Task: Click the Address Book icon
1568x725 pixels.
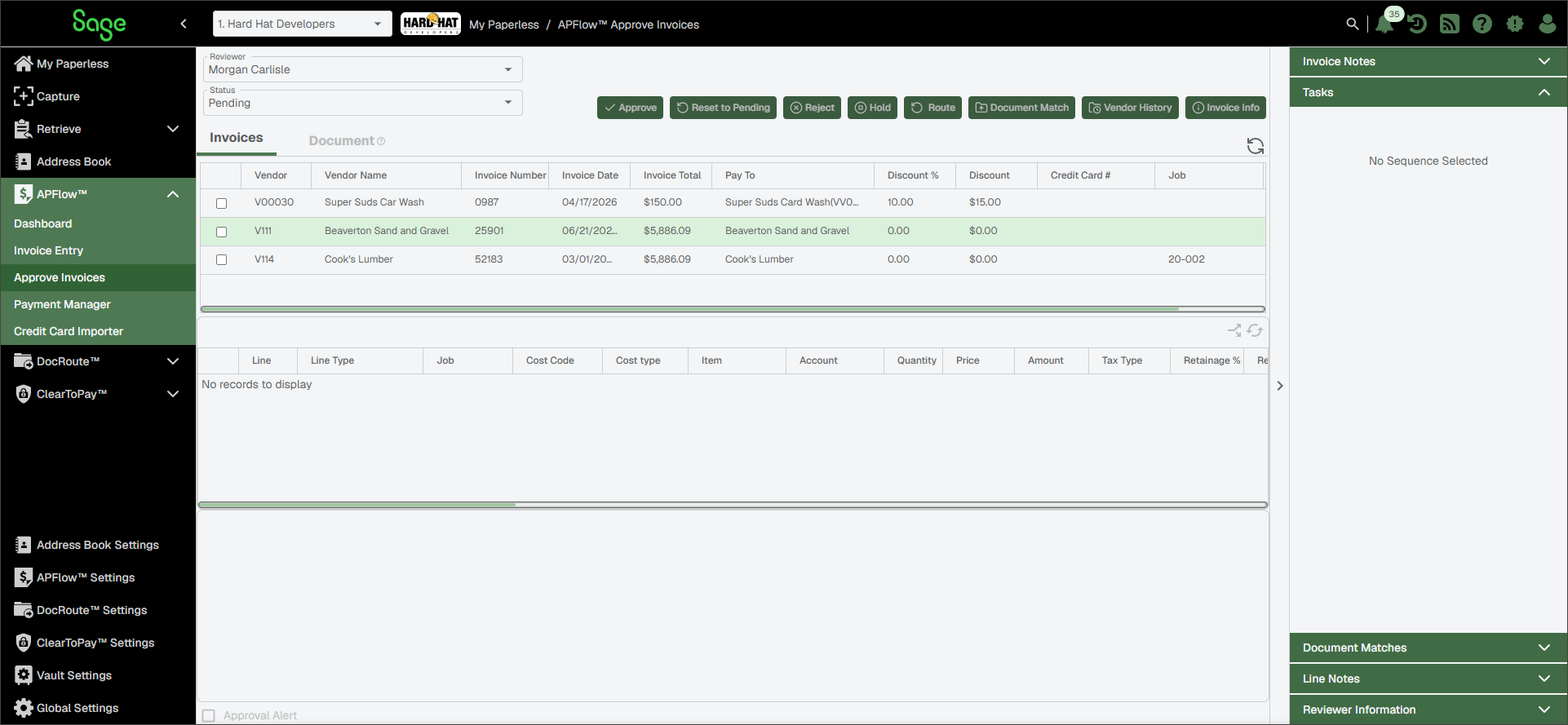Action: pos(24,161)
